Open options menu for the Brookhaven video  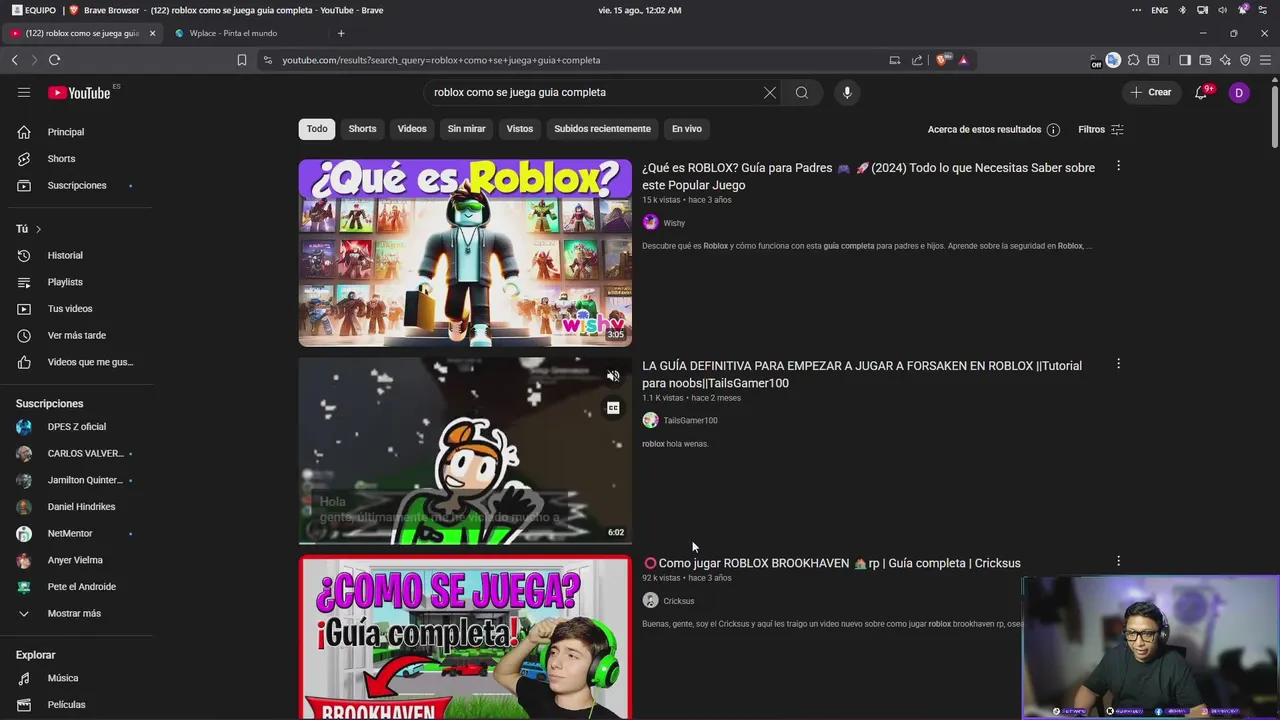[1118, 561]
